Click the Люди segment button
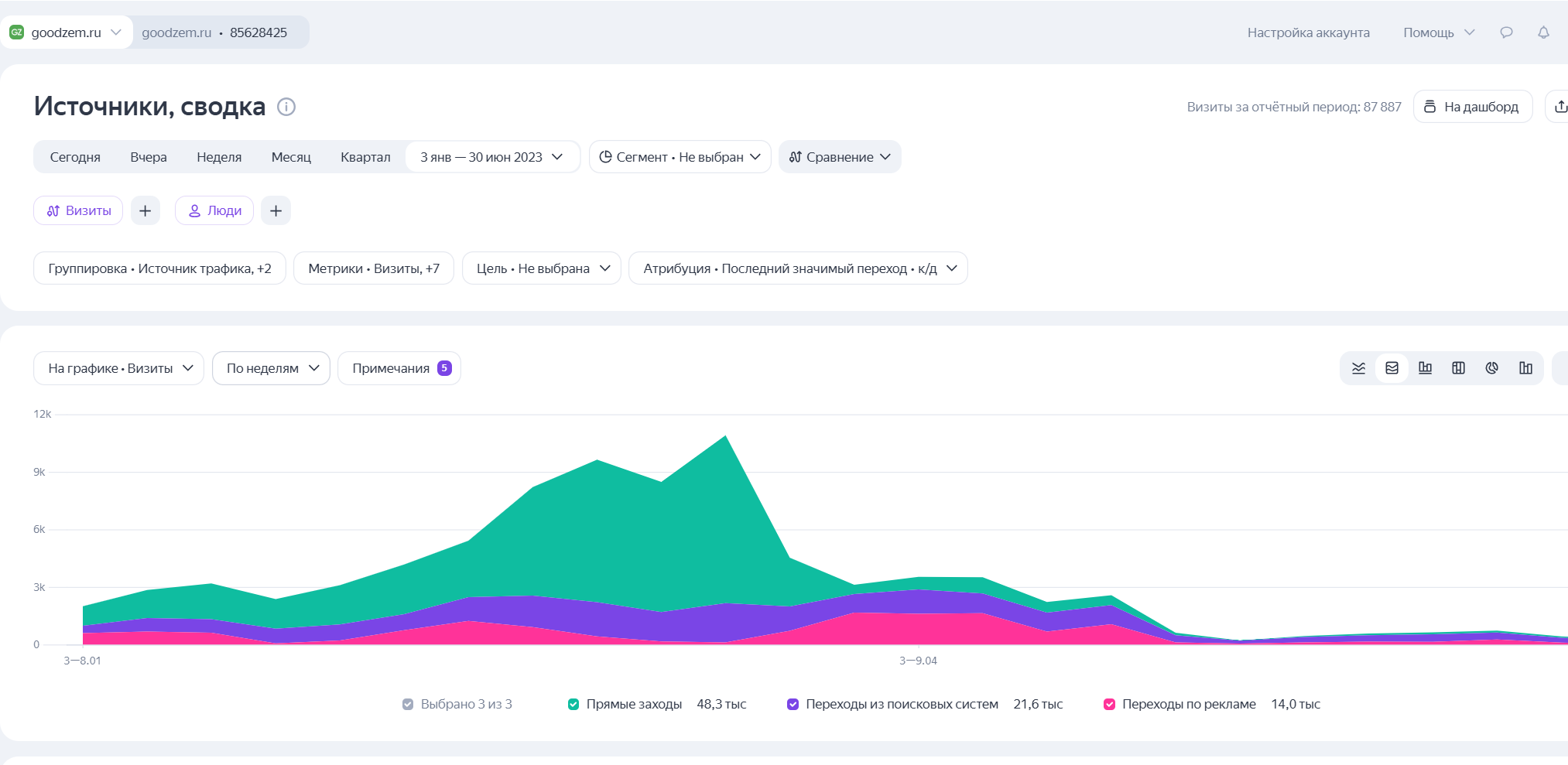Viewport: 1568px width, 765px height. [x=214, y=210]
